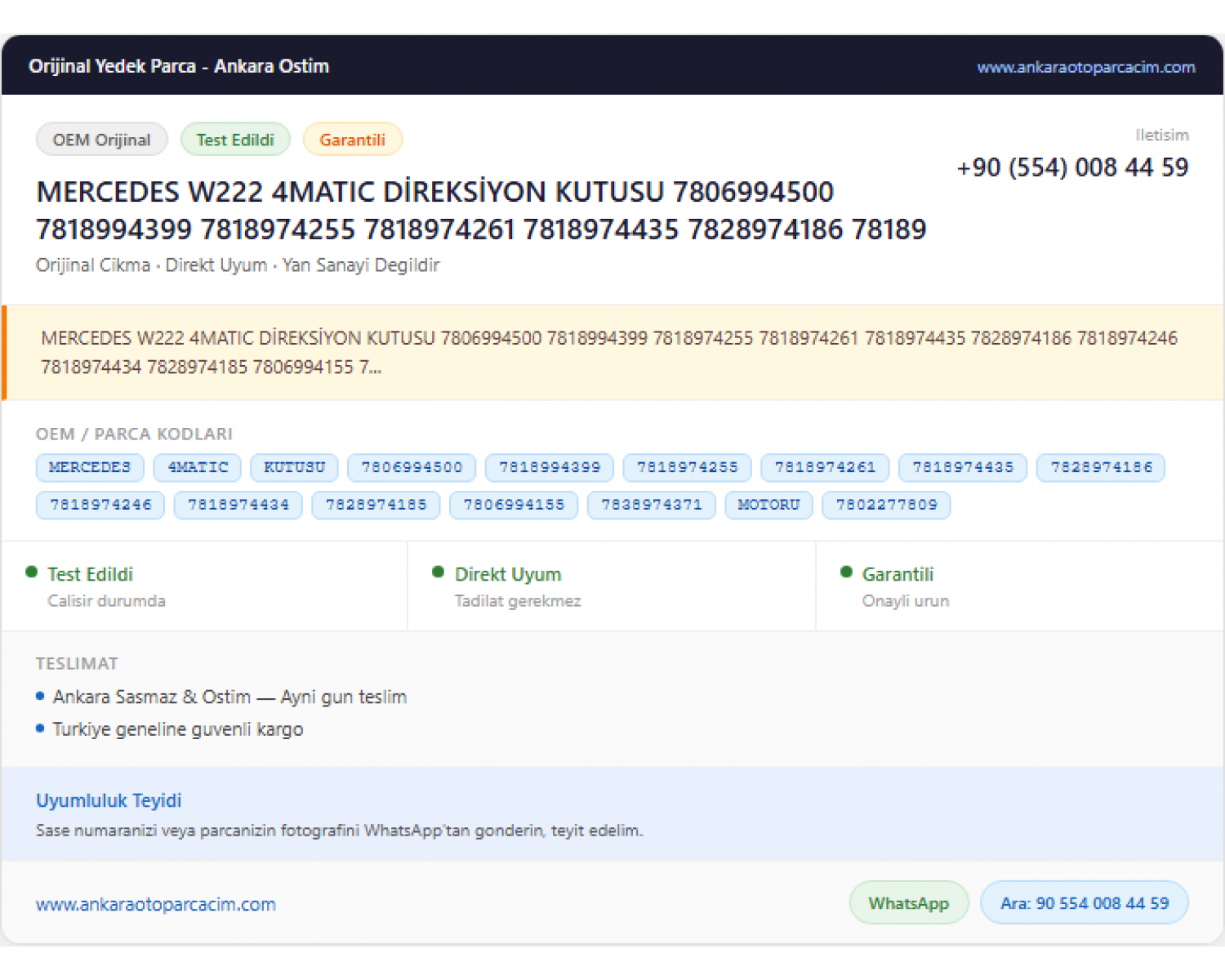Choose the 4MATIC code tag
This screenshot has width=1225, height=980.
(x=198, y=468)
